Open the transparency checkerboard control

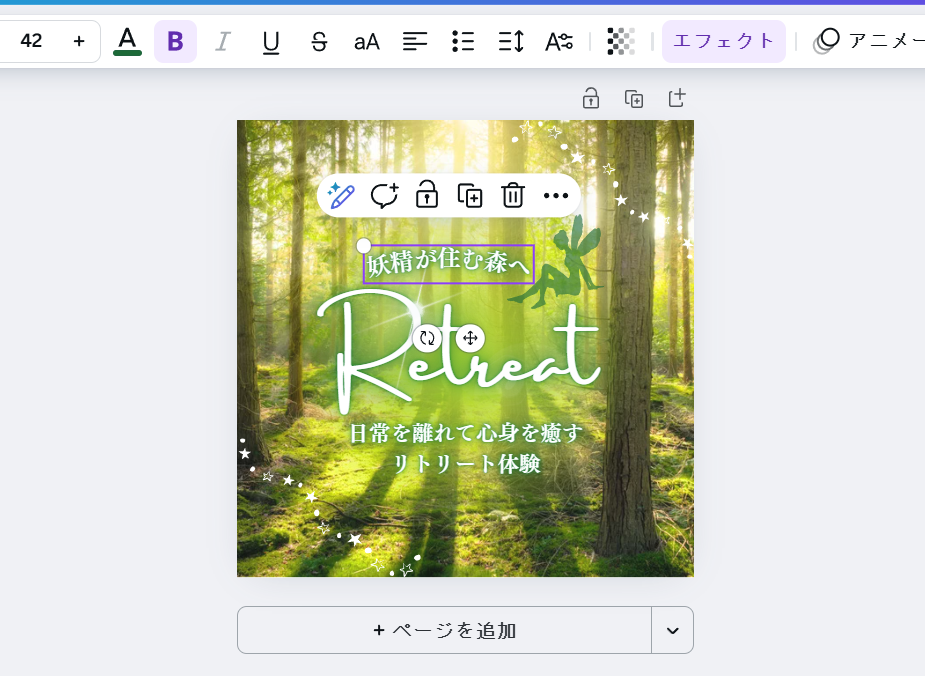click(621, 41)
